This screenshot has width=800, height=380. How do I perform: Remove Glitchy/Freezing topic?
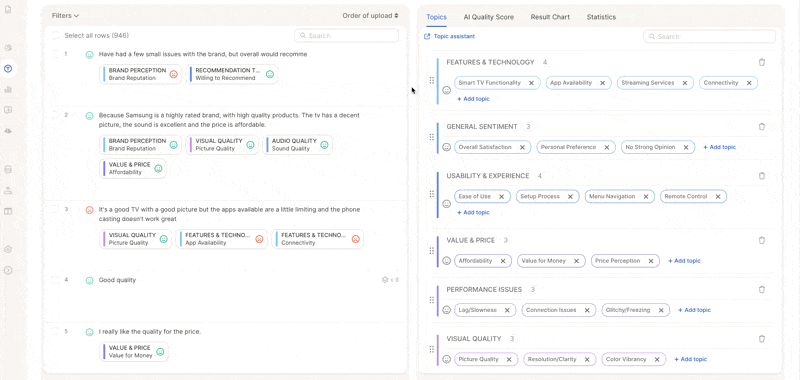(661, 310)
